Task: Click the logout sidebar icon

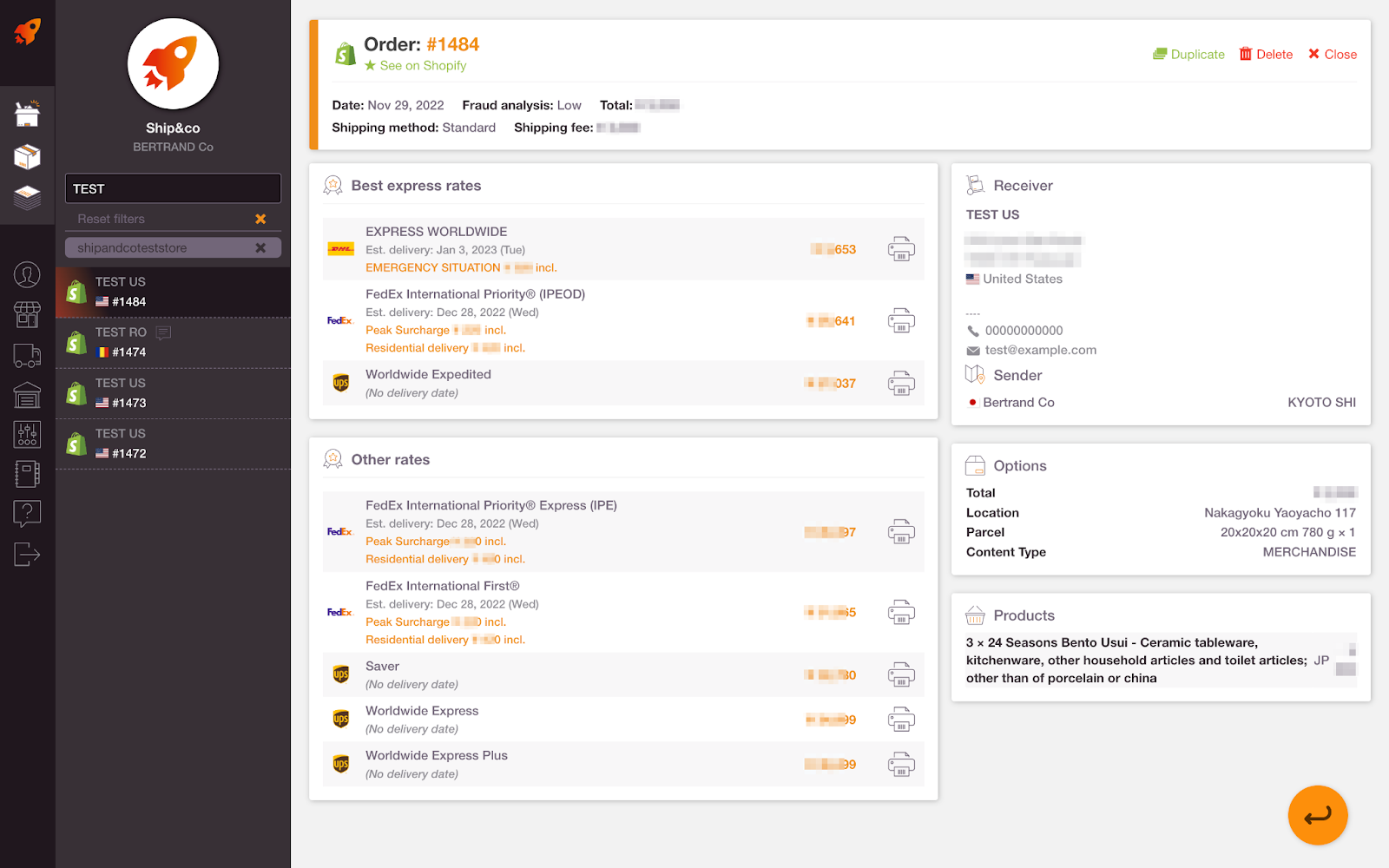Action: [x=28, y=554]
